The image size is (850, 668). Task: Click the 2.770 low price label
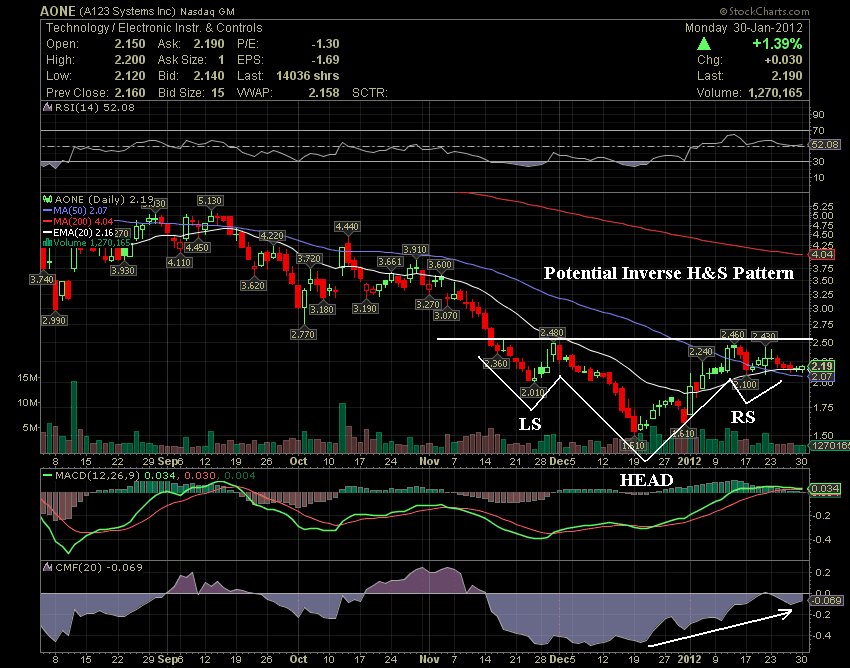pos(302,335)
